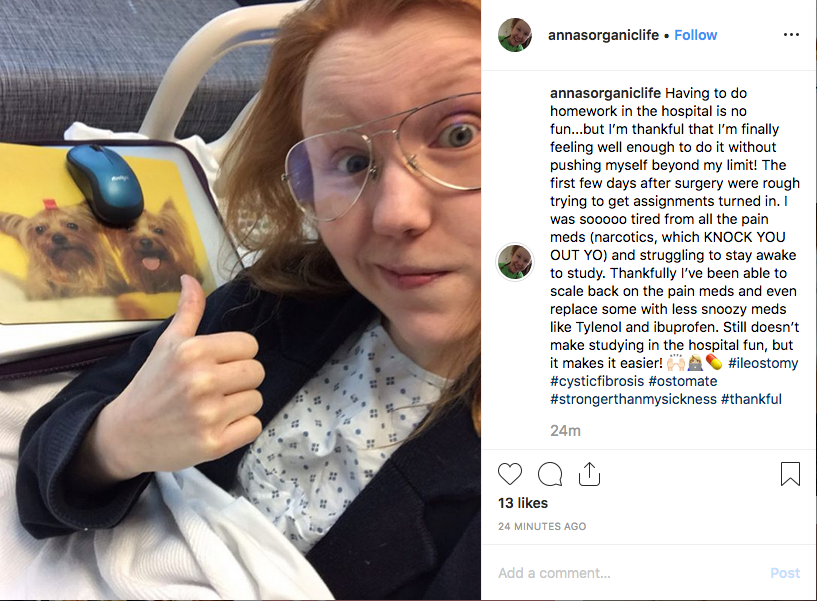817x601 pixels.
Task: Click the header profile avatar
Action: pos(515,35)
